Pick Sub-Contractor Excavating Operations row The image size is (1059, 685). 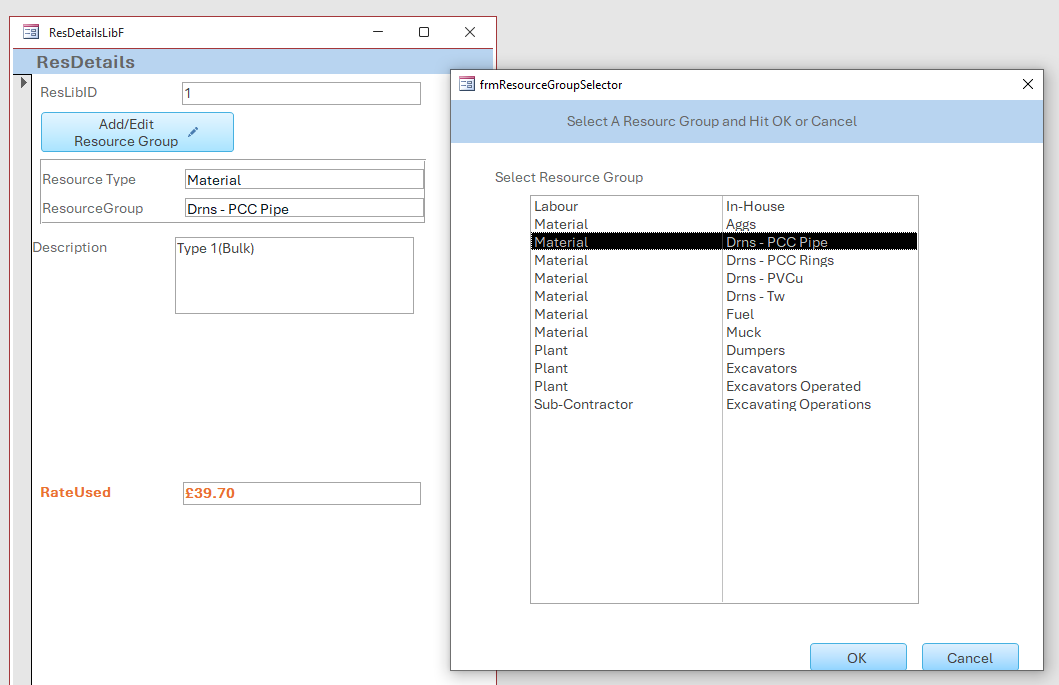(723, 405)
